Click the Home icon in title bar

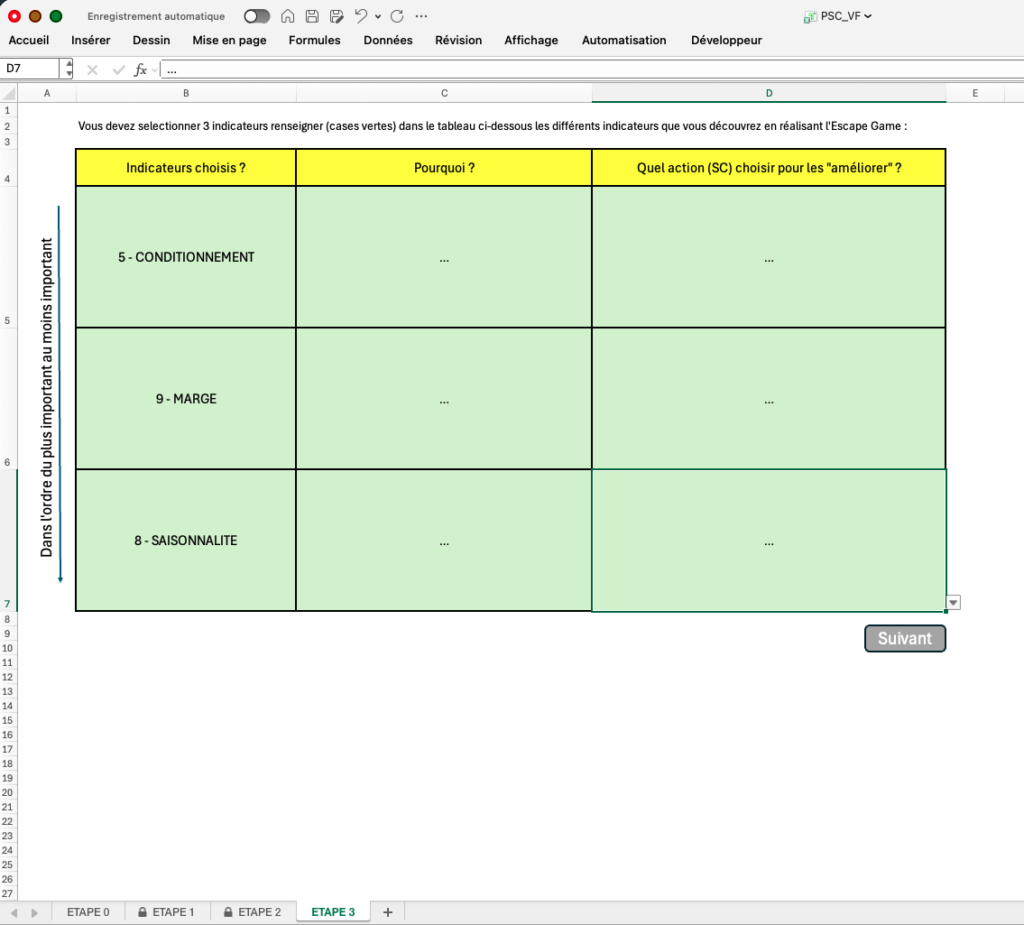287,16
